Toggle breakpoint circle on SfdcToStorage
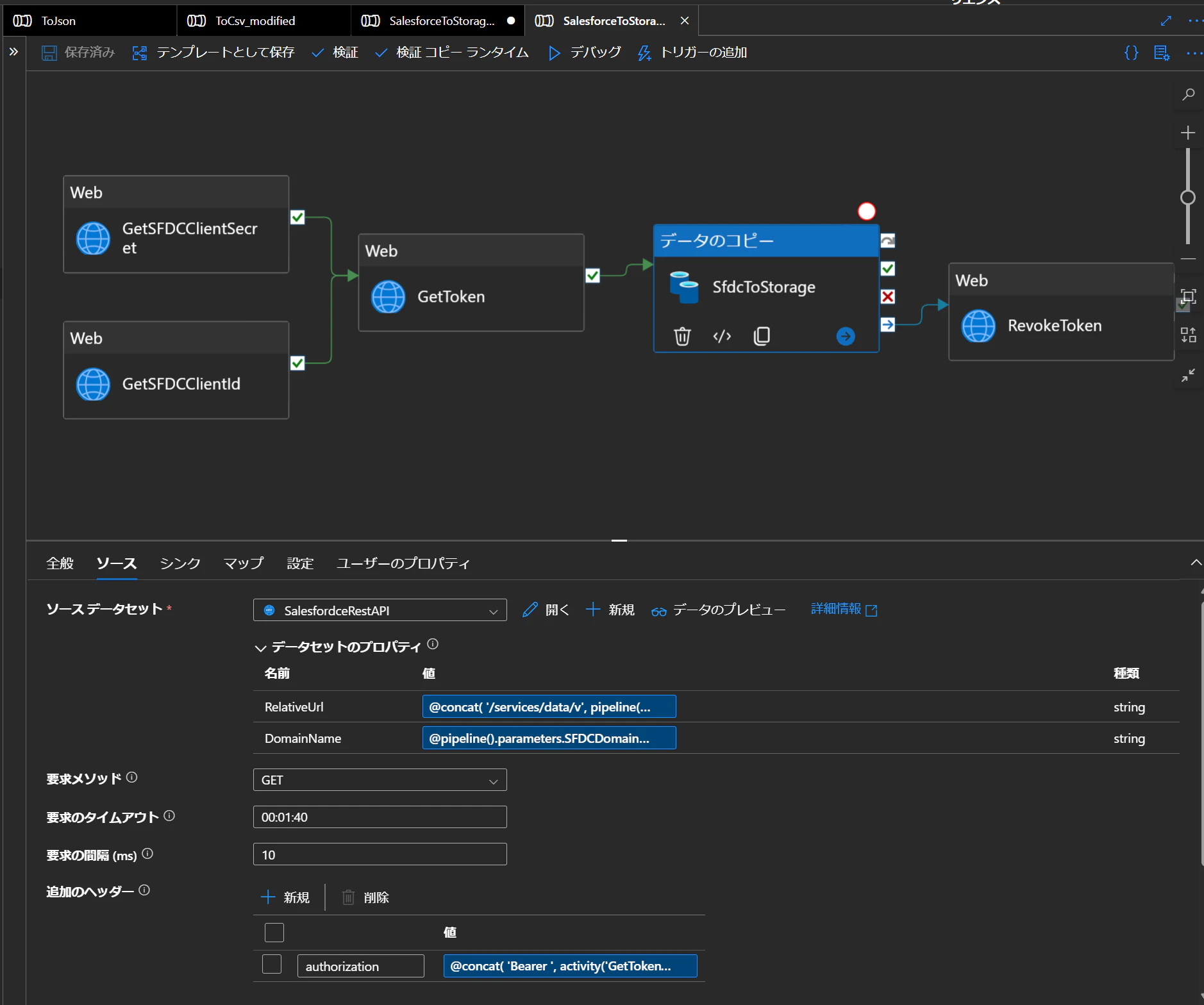 click(867, 211)
